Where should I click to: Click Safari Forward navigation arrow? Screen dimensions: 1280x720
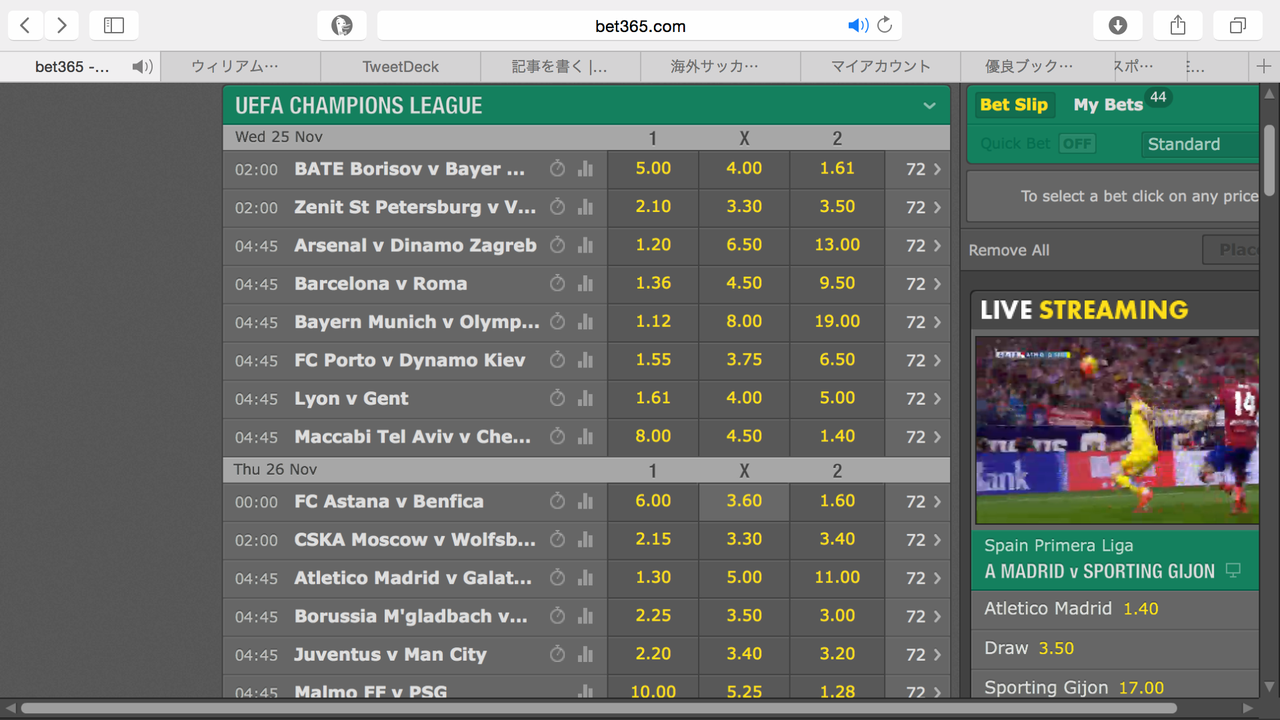[x=61, y=25]
